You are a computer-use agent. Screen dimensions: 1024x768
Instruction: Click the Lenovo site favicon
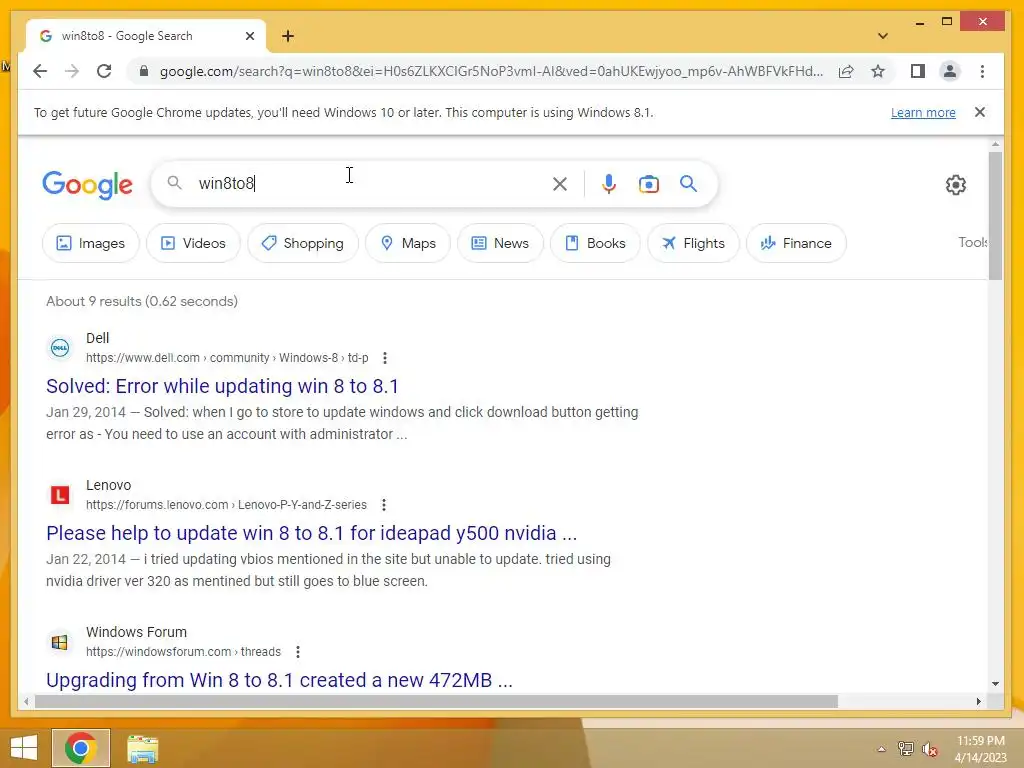tap(60, 495)
